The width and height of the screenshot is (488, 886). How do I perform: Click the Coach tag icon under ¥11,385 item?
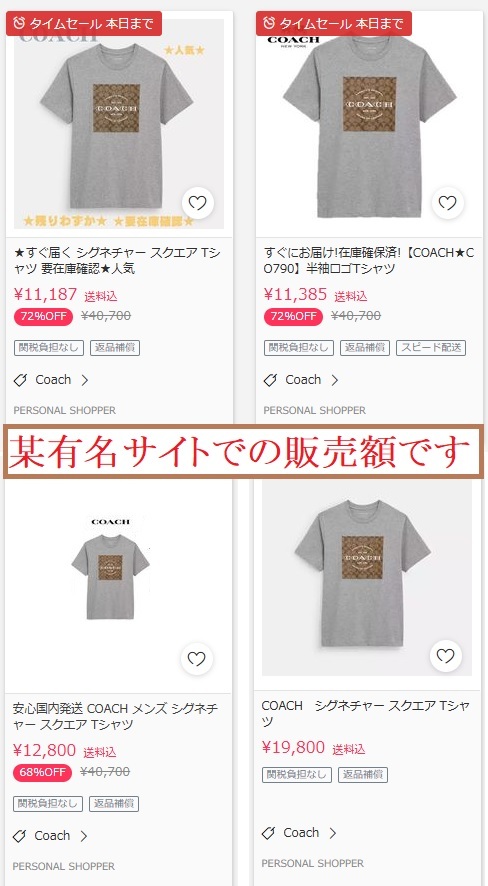tap(271, 380)
